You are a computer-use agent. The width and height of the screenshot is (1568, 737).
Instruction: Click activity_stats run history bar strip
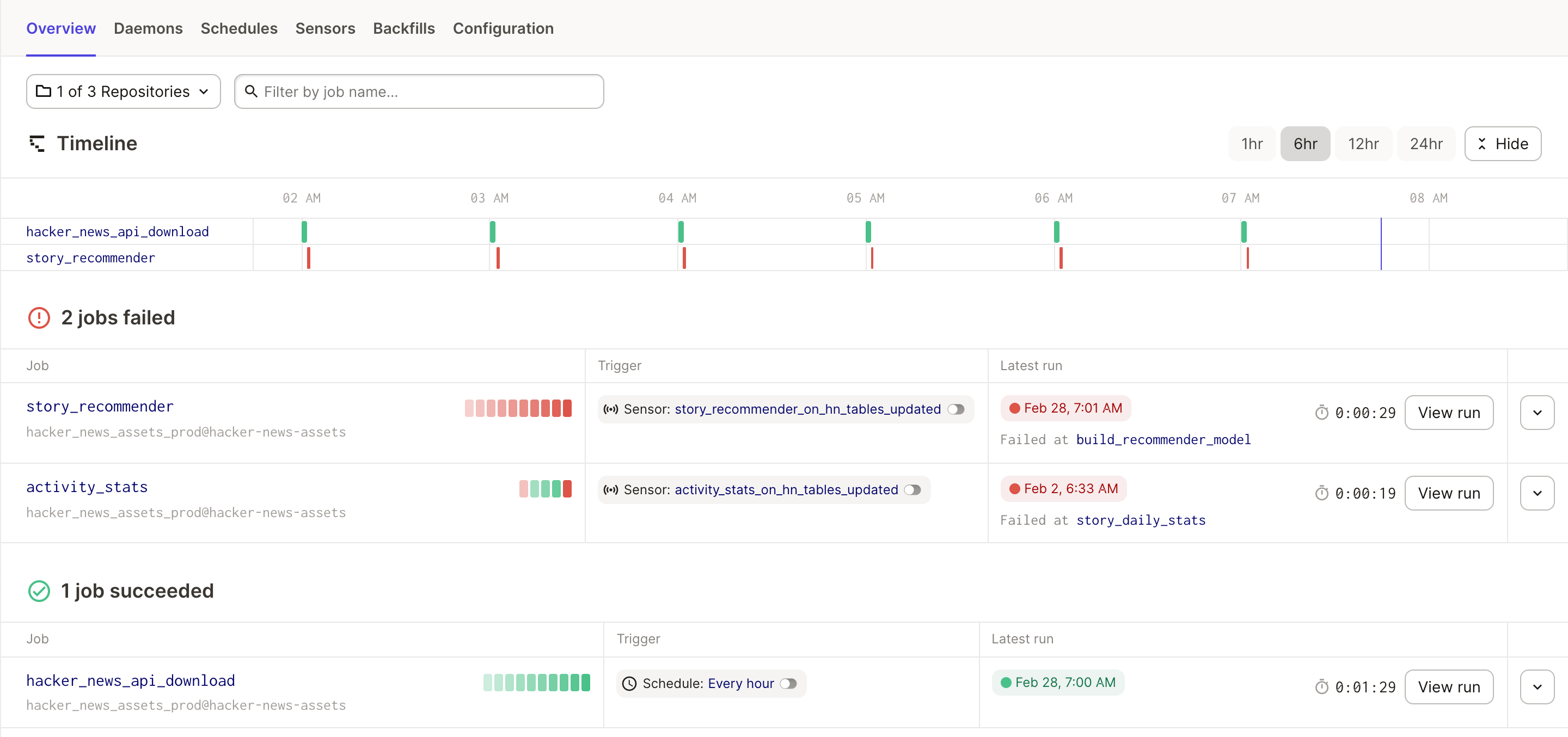[x=546, y=489]
